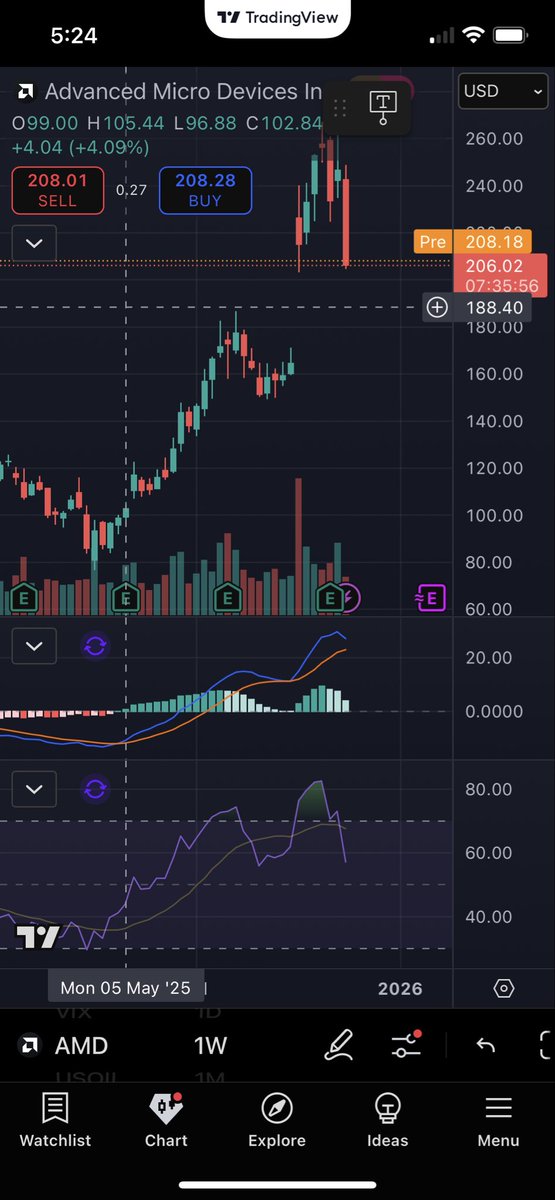
Task: Tap the 5:24 status bar clock
Action: 74,35
